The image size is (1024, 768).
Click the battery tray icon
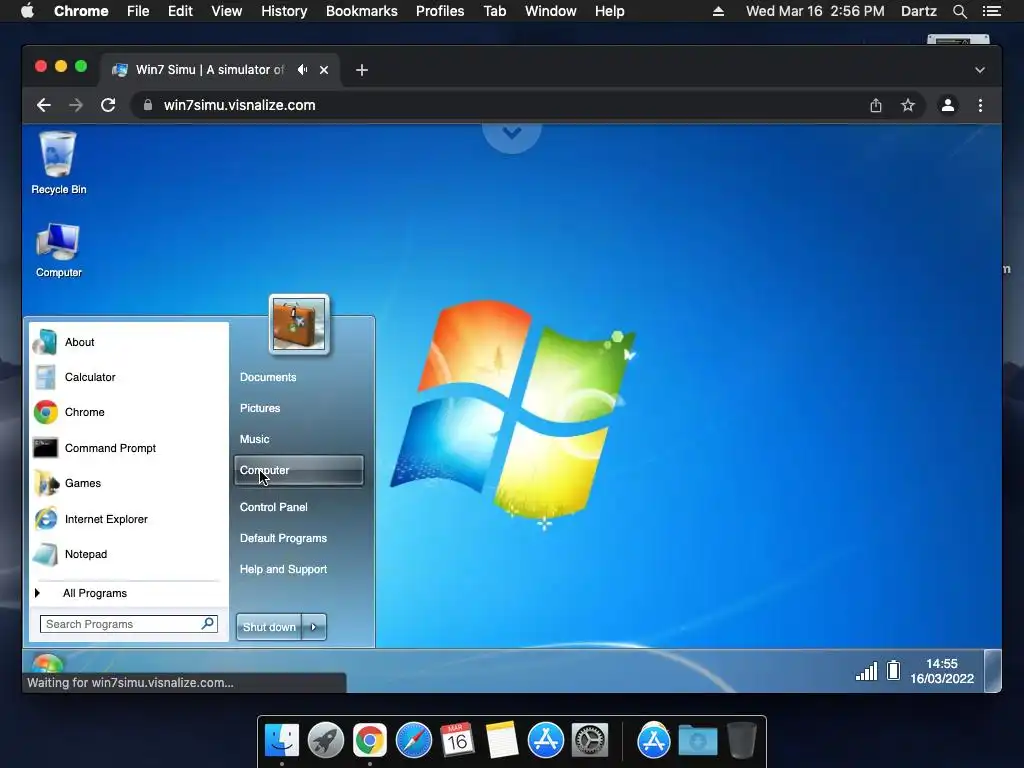[x=893, y=671]
